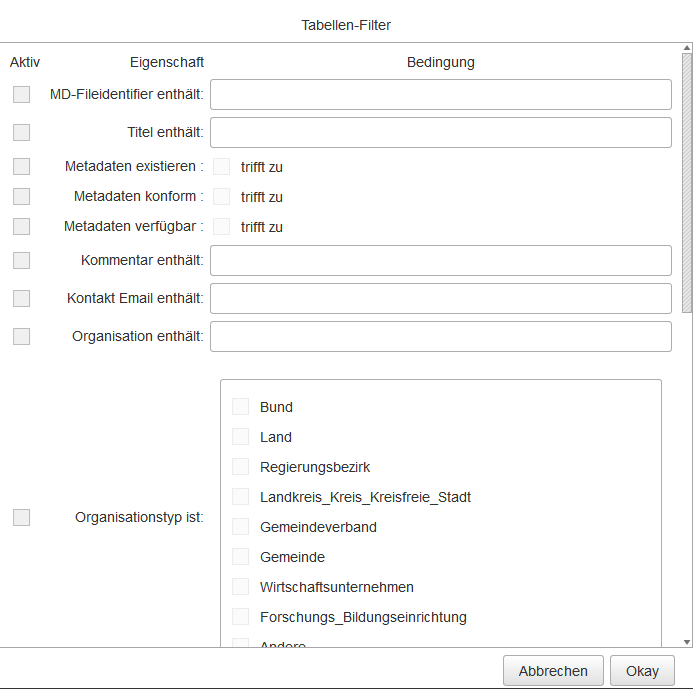693x689 pixels.
Task: Focus the Titel enthält input field
Action: [440, 133]
